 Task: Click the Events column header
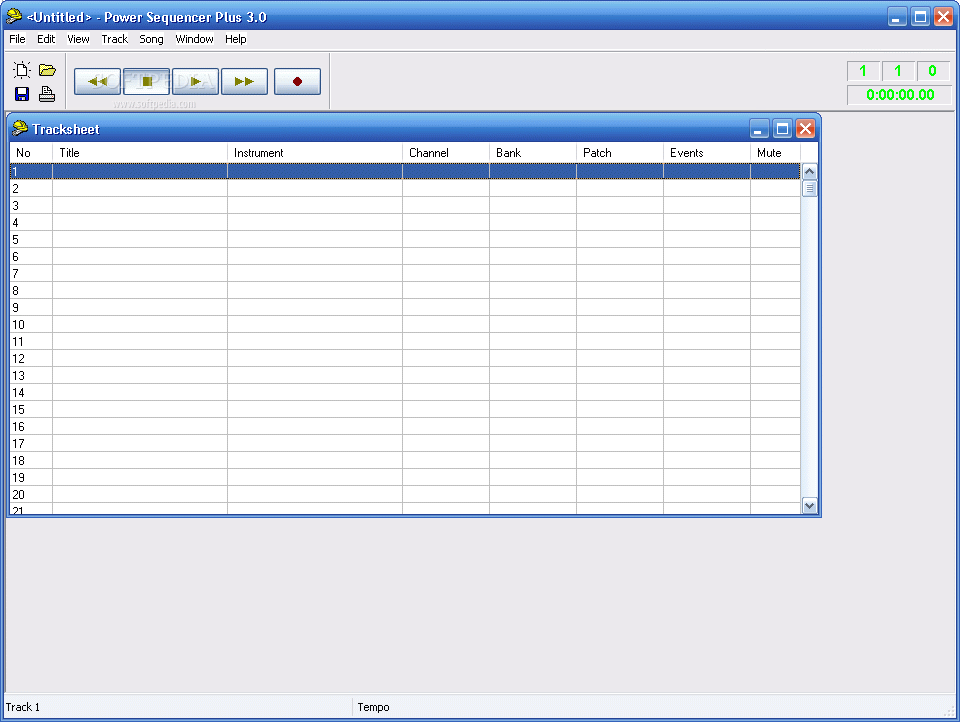point(707,153)
